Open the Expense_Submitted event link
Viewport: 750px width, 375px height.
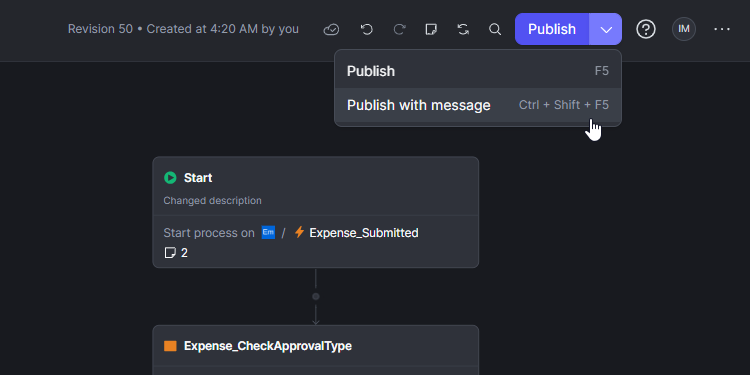[x=364, y=233]
